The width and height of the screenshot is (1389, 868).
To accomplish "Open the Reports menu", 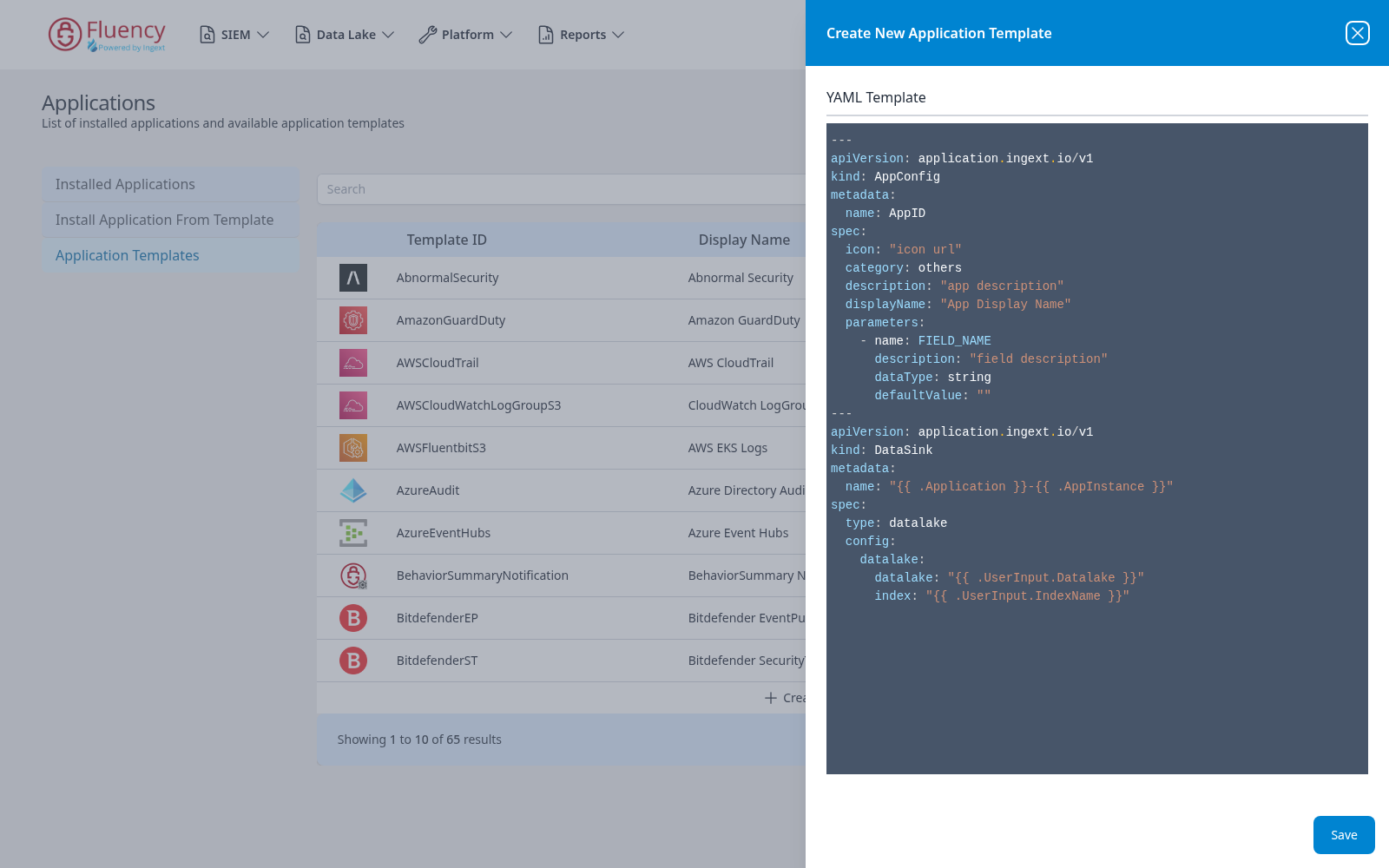I will (581, 35).
